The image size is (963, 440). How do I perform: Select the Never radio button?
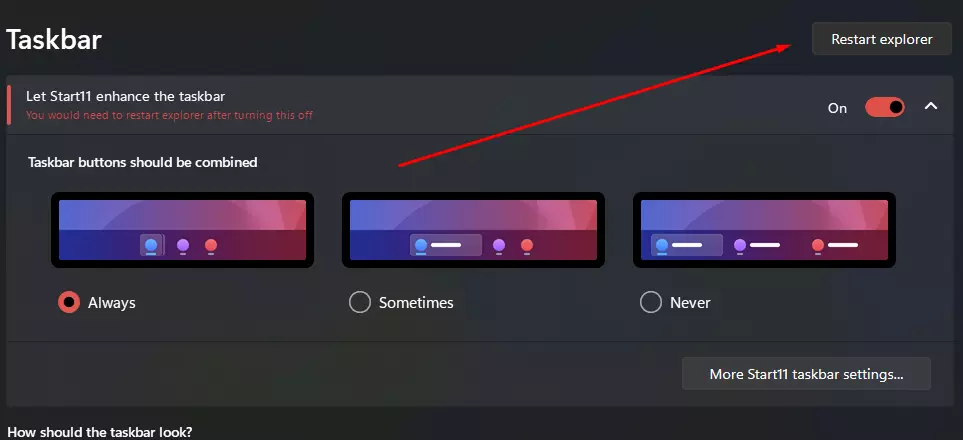tap(650, 302)
